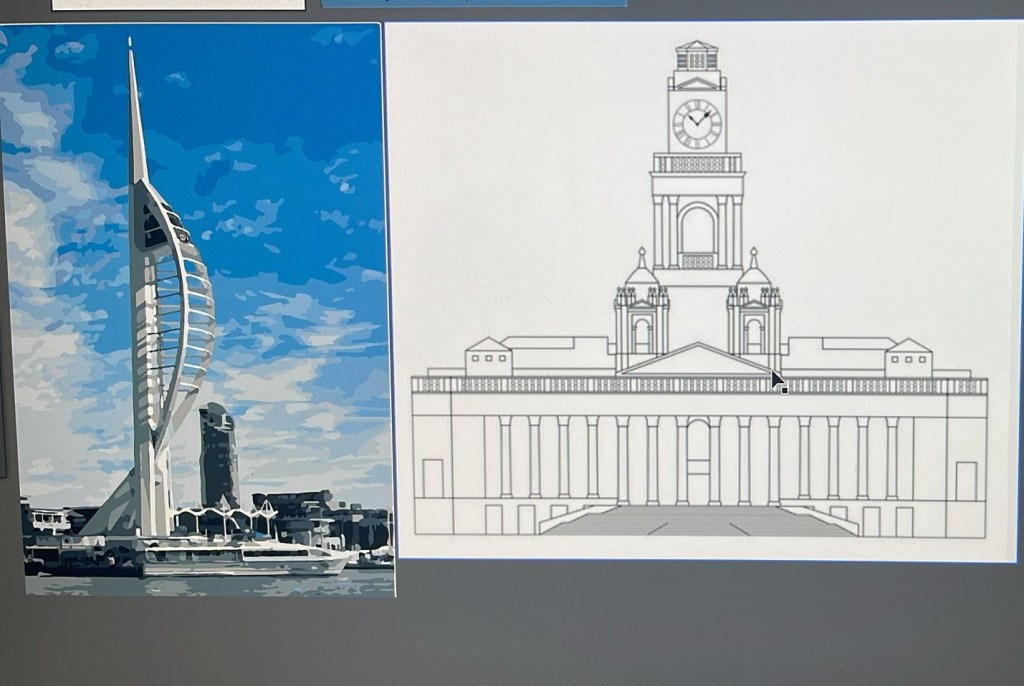Click the rightmost rectangular door on the facade
Screen dimensions: 1024x686
[965, 480]
